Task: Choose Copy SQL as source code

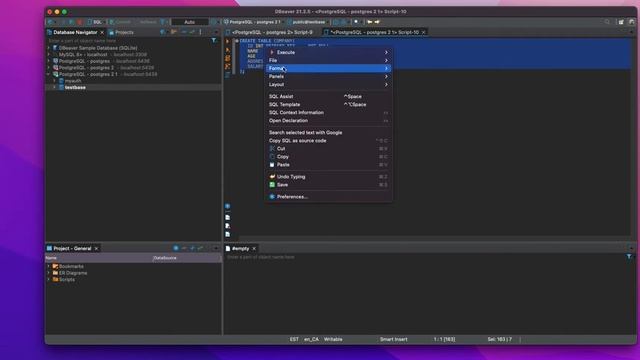Action: pyautogui.click(x=329, y=140)
